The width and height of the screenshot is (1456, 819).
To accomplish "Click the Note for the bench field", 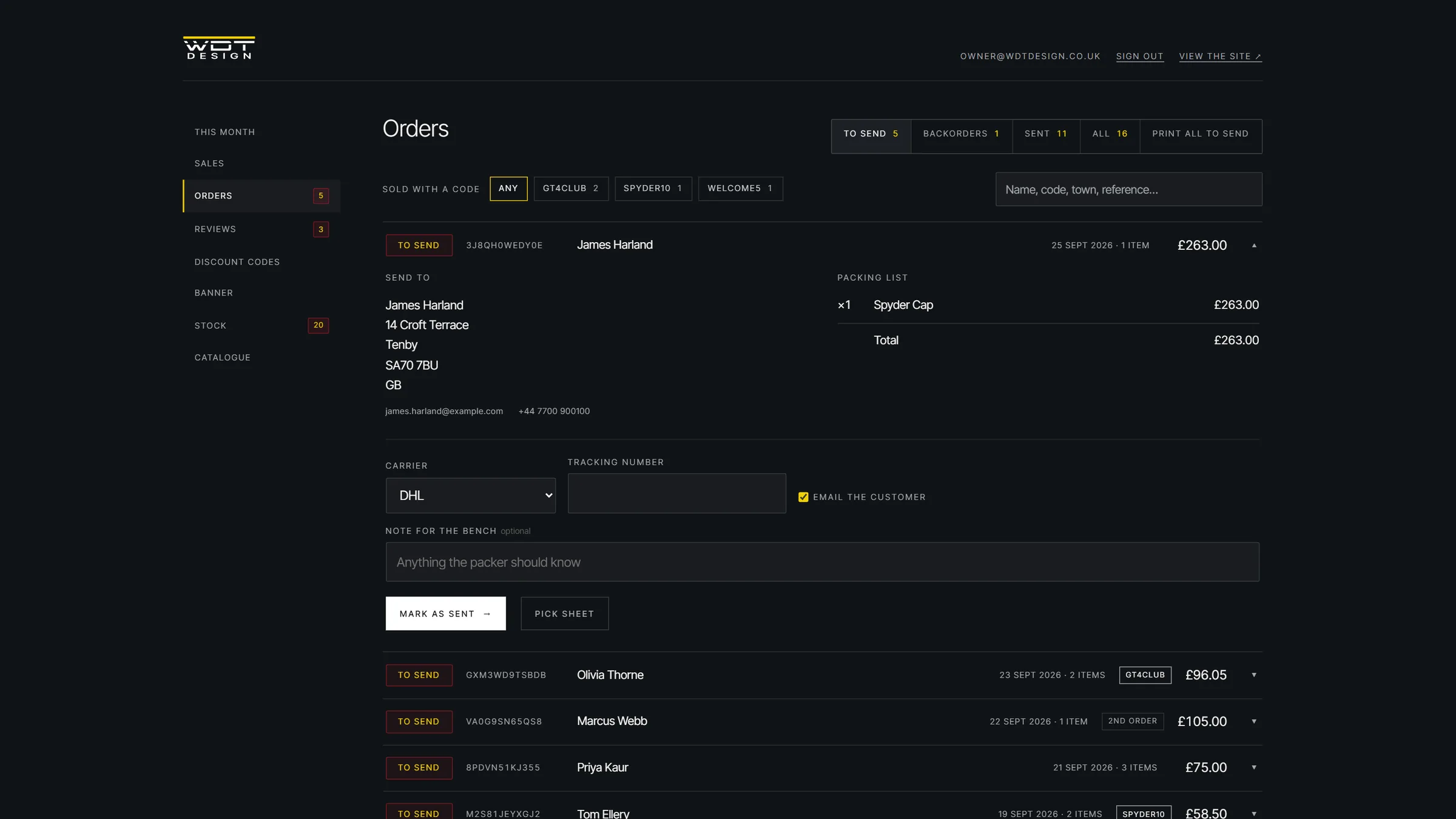I will pyautogui.click(x=822, y=562).
